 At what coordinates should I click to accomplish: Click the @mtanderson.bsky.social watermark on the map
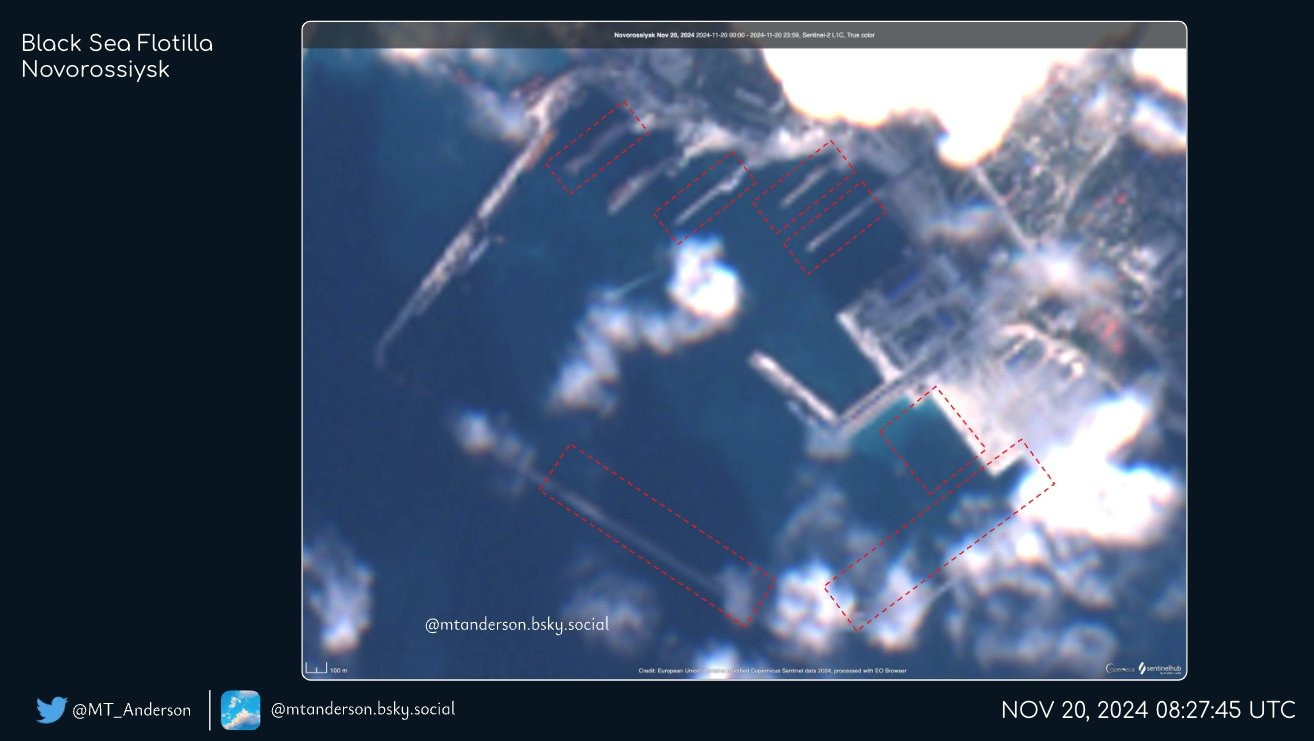pos(516,625)
